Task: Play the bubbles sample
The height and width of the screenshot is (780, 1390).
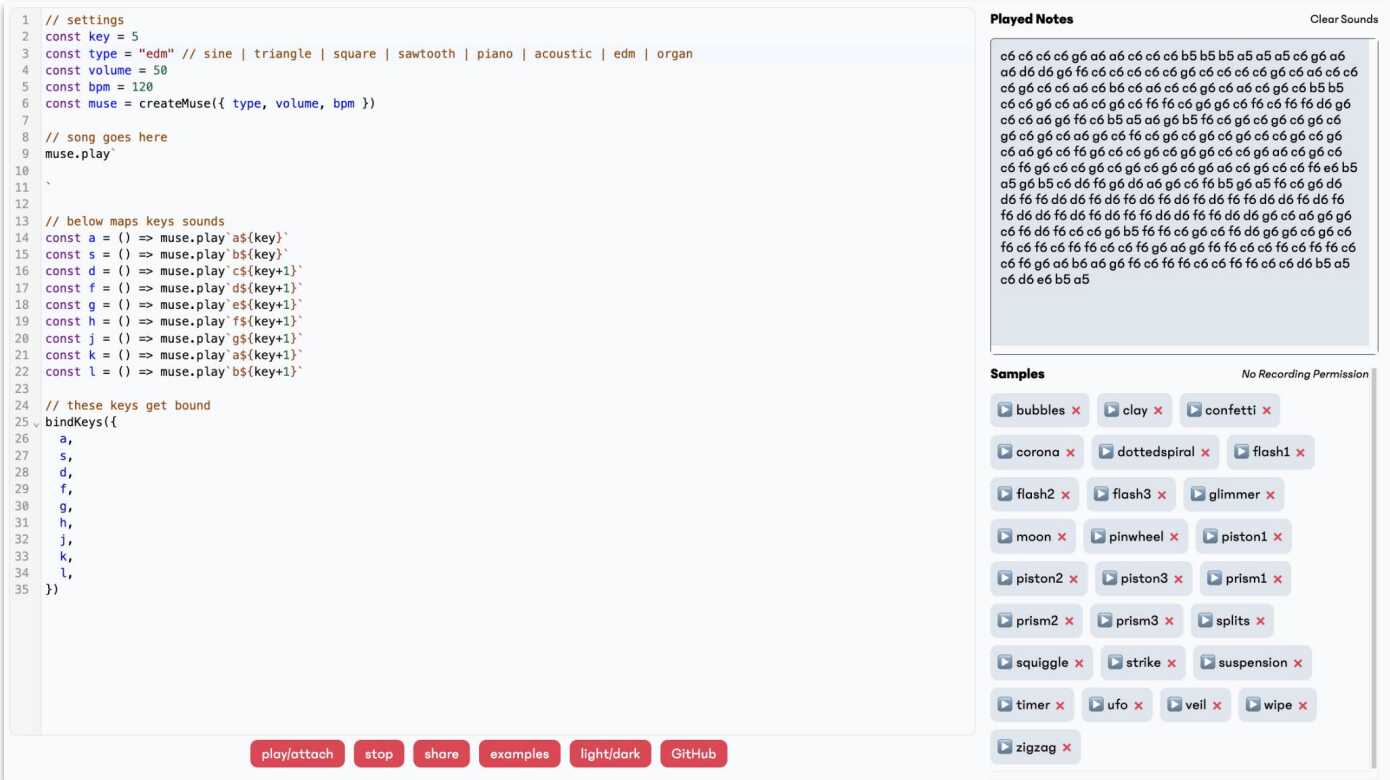Action: pos(1005,410)
